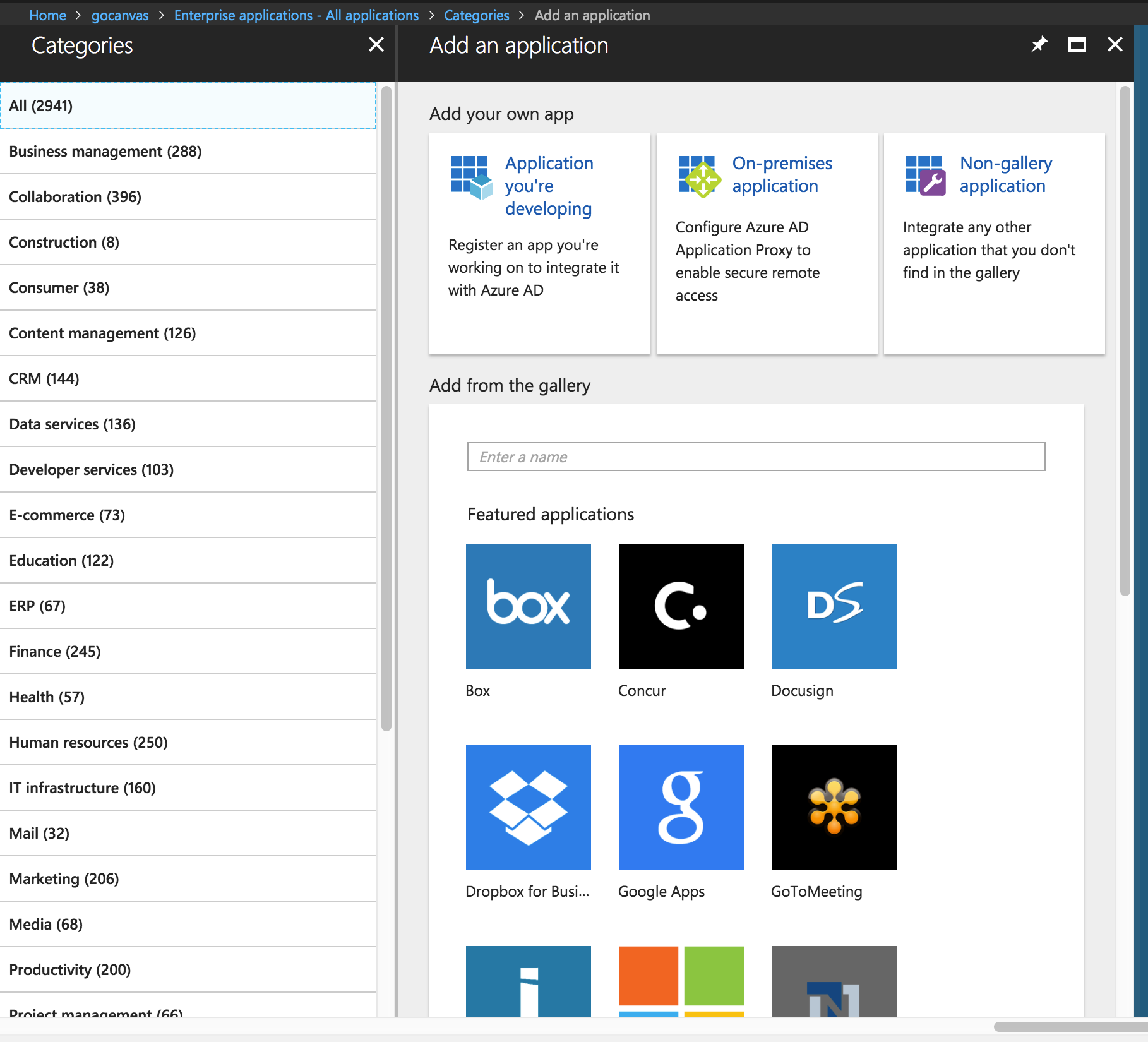The width and height of the screenshot is (1148, 1042).
Task: Choose the CRM (144) category
Action: (188, 379)
